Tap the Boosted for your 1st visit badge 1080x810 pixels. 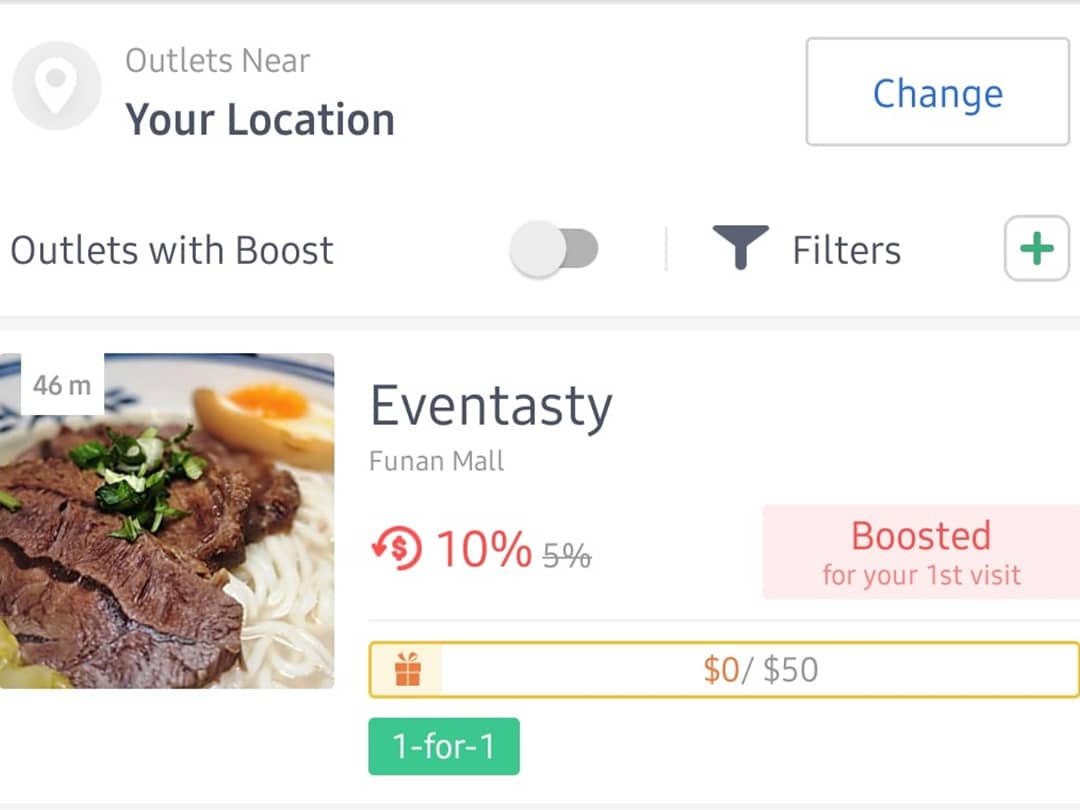(921, 552)
